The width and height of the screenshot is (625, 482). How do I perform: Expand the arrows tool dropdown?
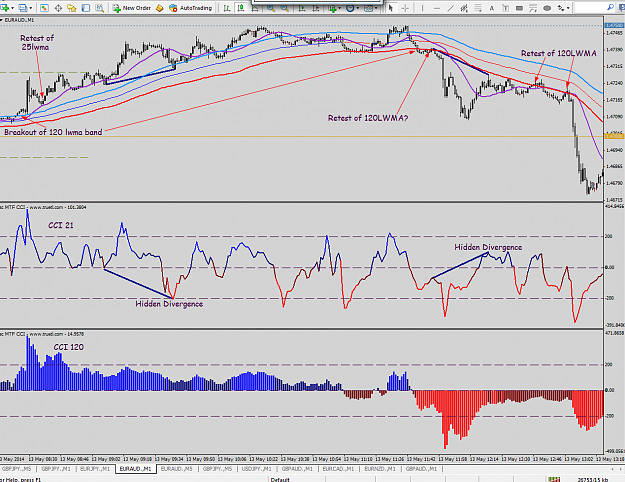pyautogui.click(x=568, y=8)
